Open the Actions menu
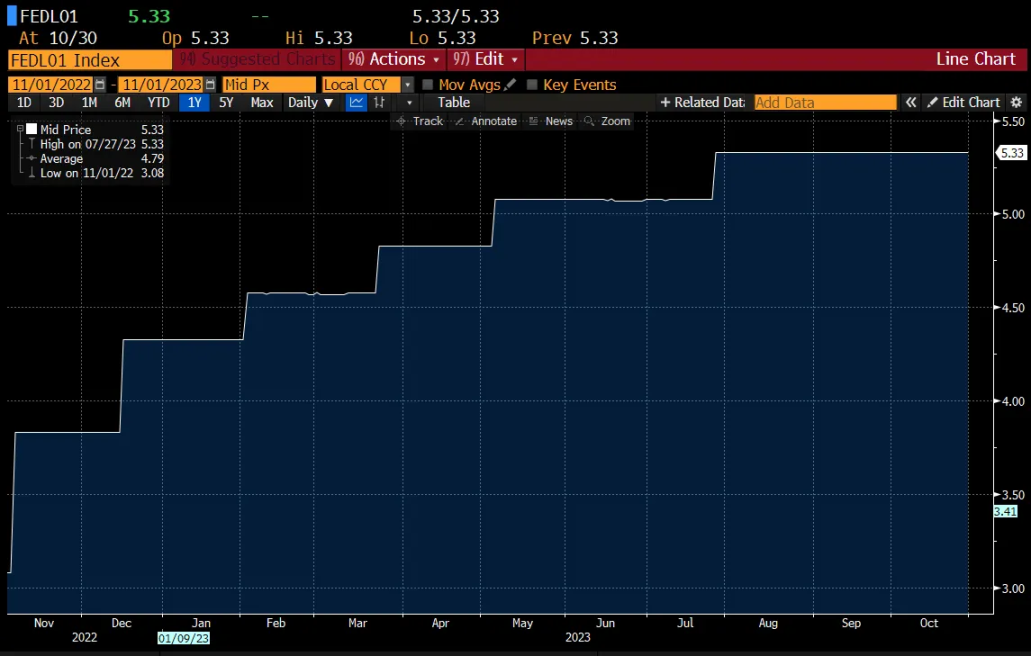Image resolution: width=1031 pixels, height=656 pixels. coord(393,59)
